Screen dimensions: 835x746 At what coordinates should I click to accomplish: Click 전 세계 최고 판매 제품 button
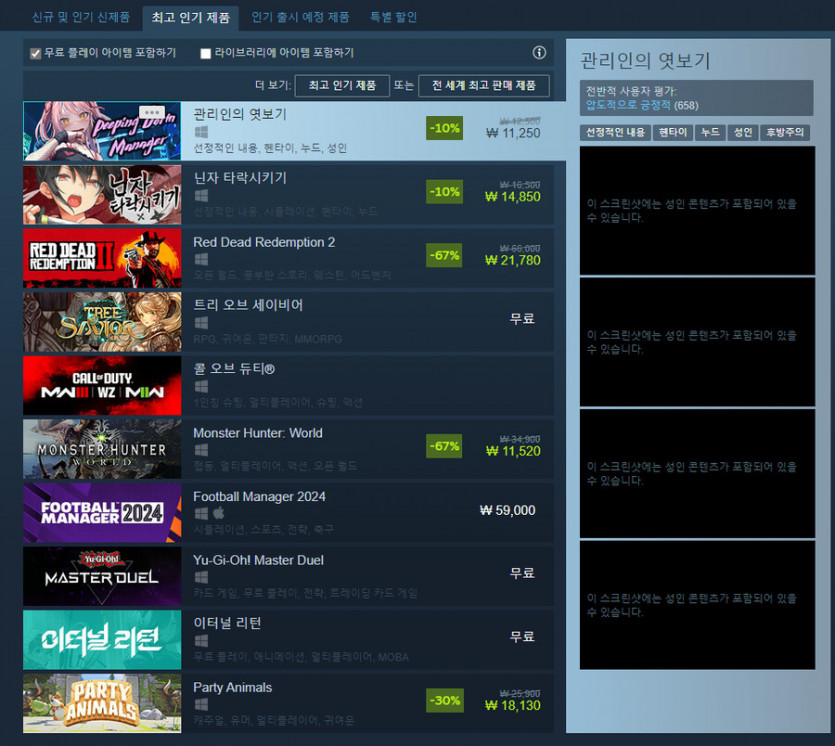(x=484, y=85)
